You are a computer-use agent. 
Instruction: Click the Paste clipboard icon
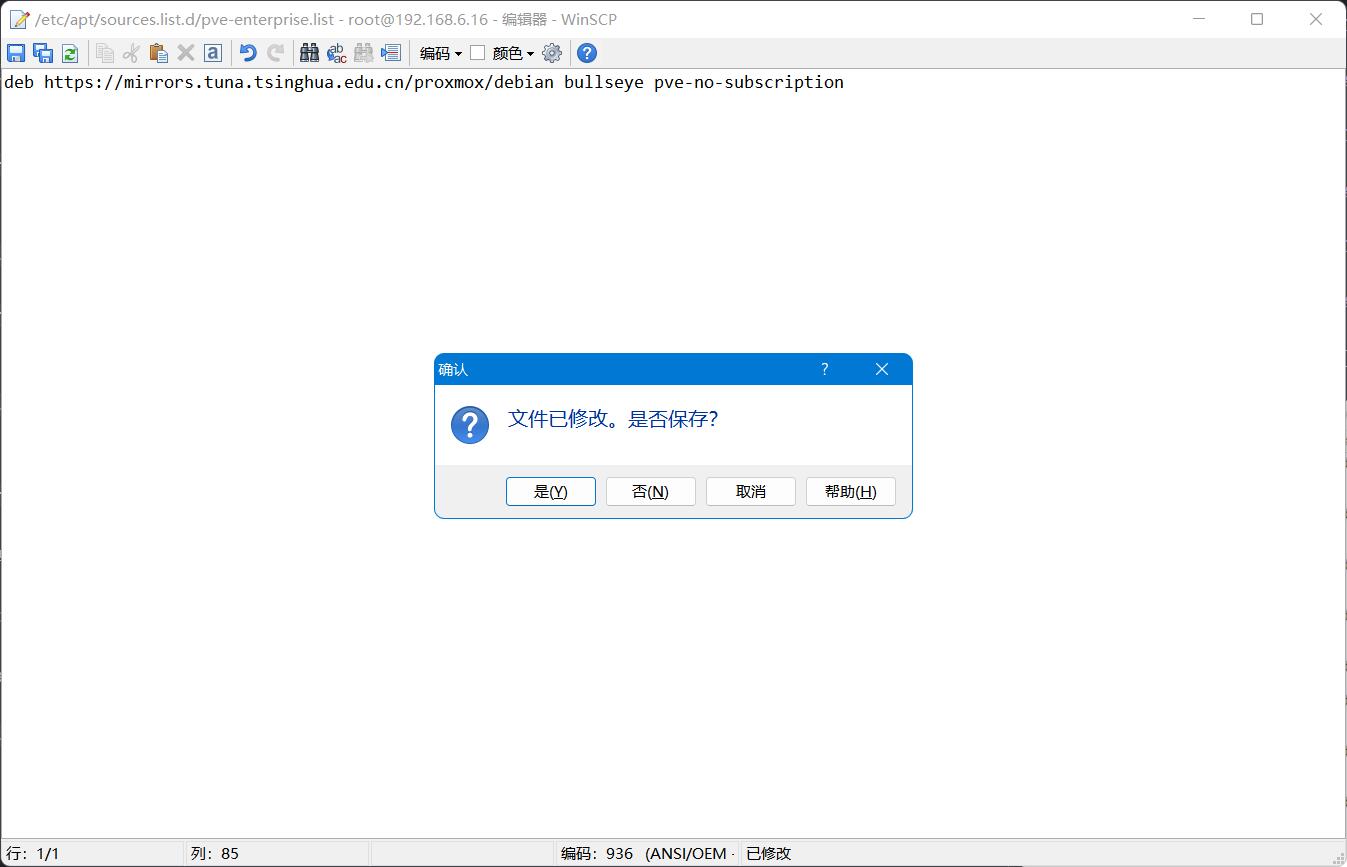[158, 53]
